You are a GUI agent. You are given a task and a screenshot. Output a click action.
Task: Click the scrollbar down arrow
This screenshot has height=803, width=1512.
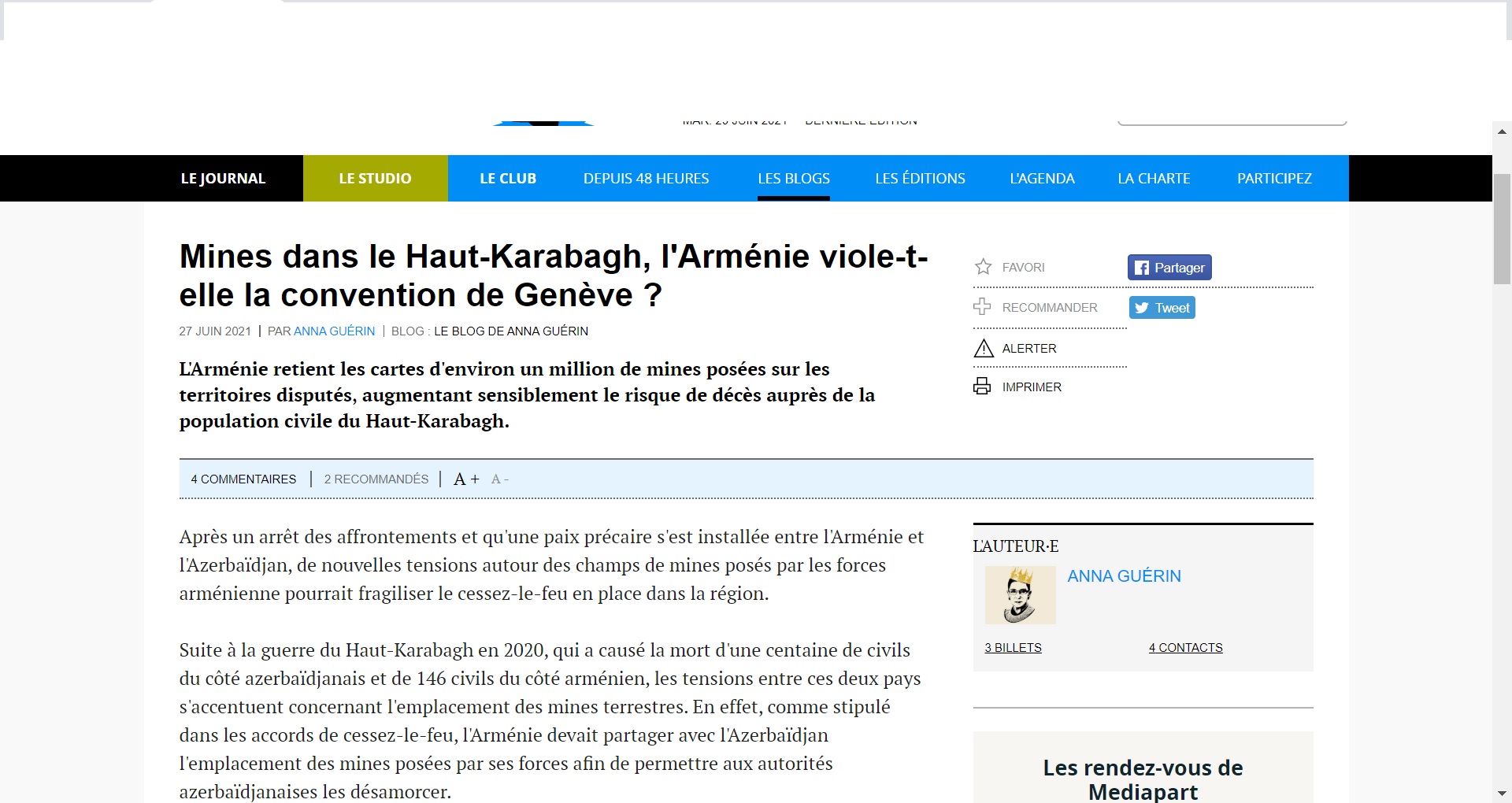[1502, 793]
